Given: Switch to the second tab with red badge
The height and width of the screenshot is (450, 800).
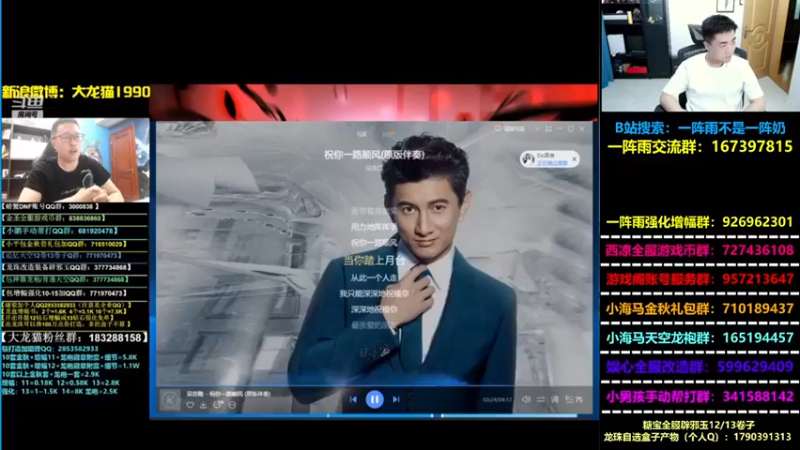Looking at the screenshot, I should tap(389, 134).
